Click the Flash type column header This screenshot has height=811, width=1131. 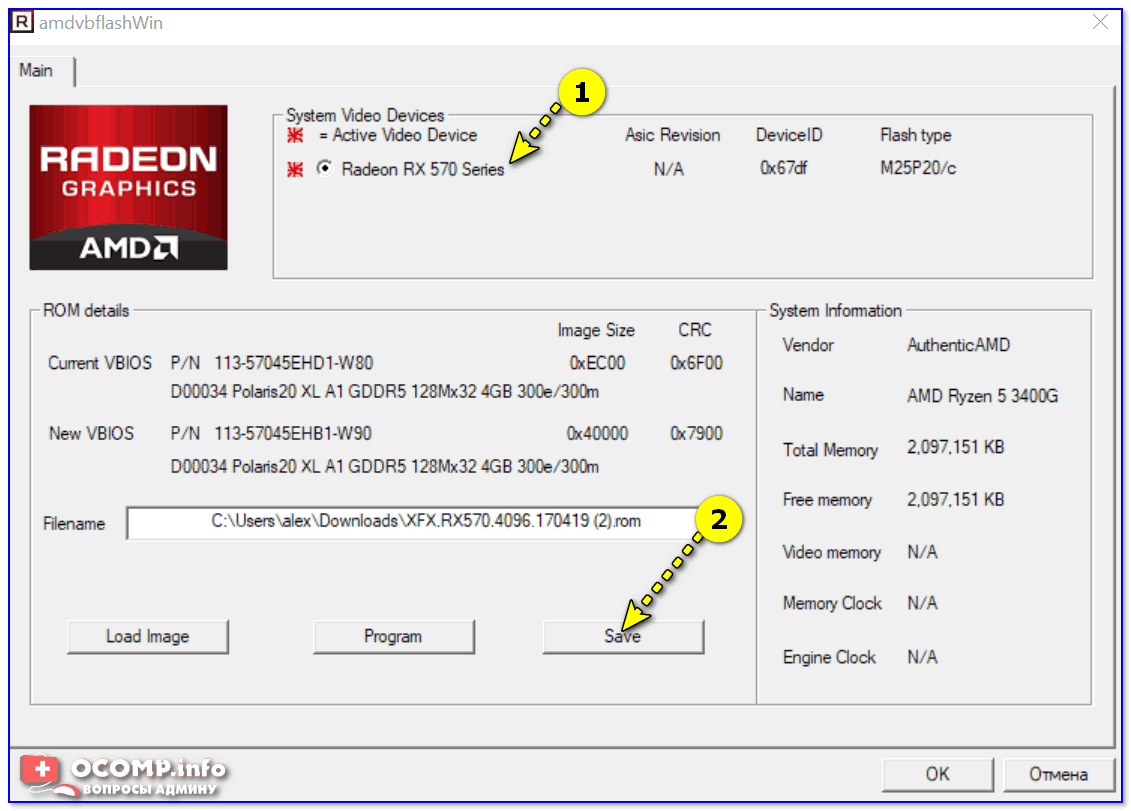pos(915,135)
